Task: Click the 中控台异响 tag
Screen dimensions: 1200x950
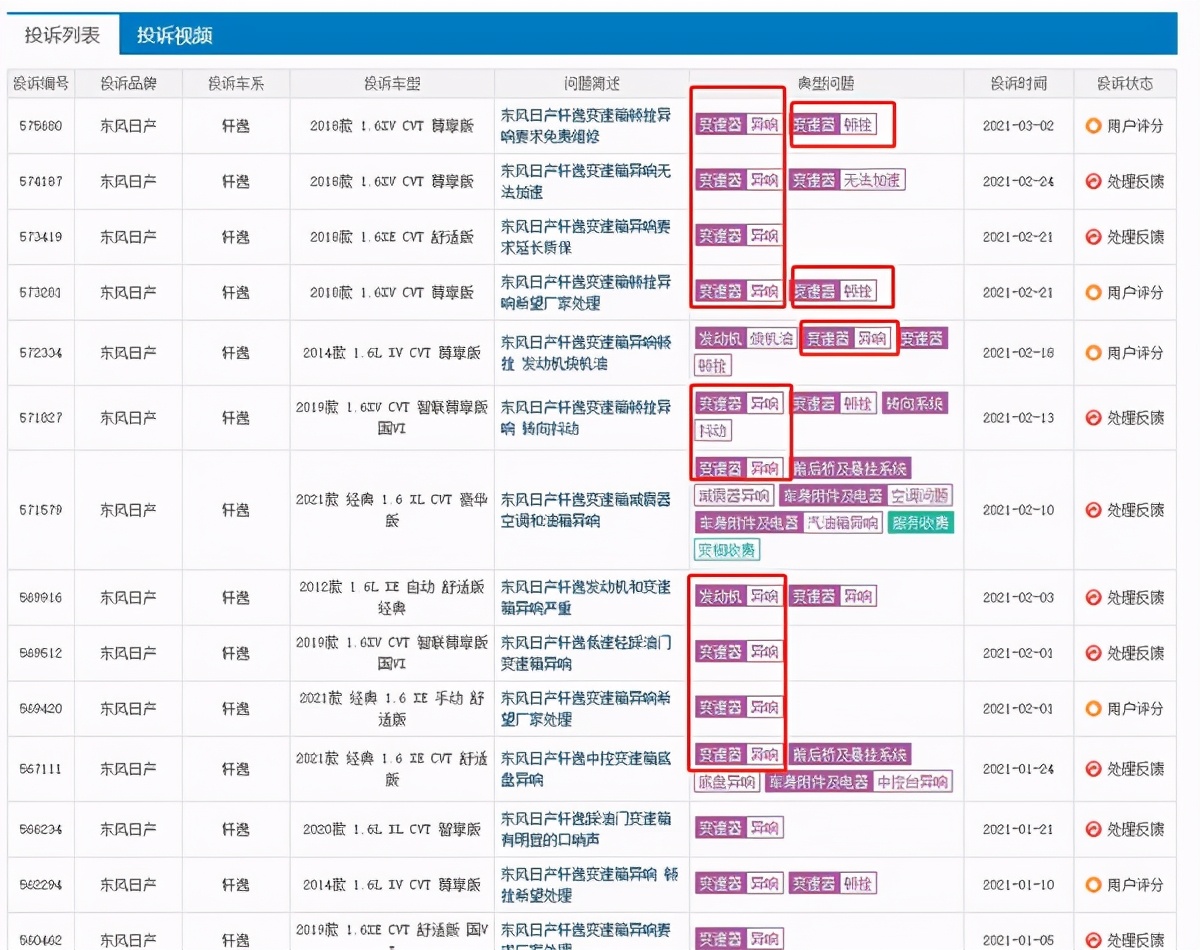Action: pos(913,783)
